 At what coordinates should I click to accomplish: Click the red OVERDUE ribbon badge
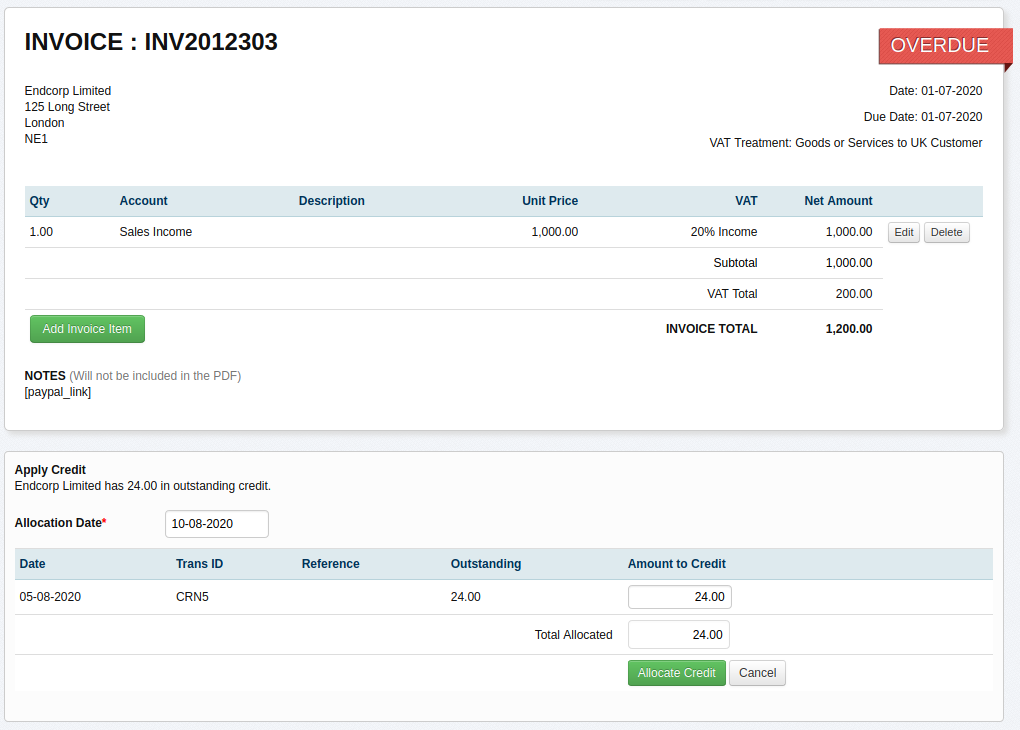(x=938, y=46)
